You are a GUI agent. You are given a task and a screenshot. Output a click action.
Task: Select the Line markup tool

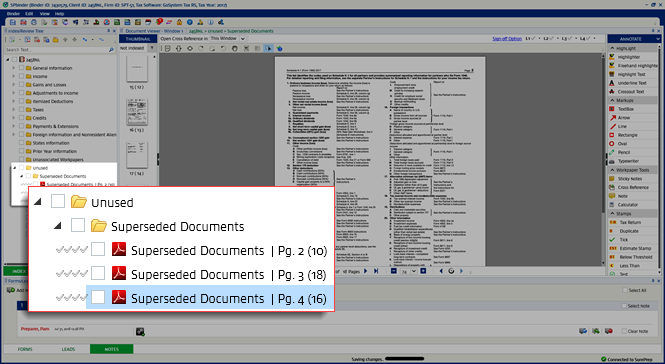pos(633,126)
